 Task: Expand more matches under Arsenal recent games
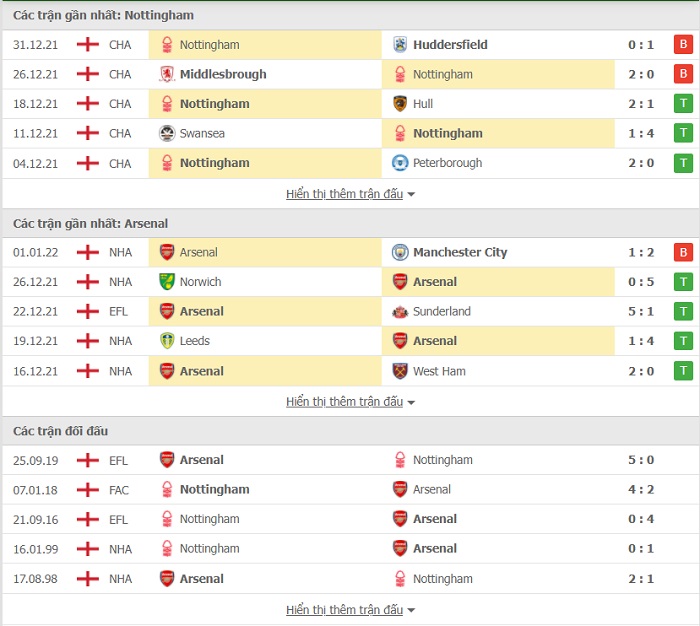click(x=350, y=401)
